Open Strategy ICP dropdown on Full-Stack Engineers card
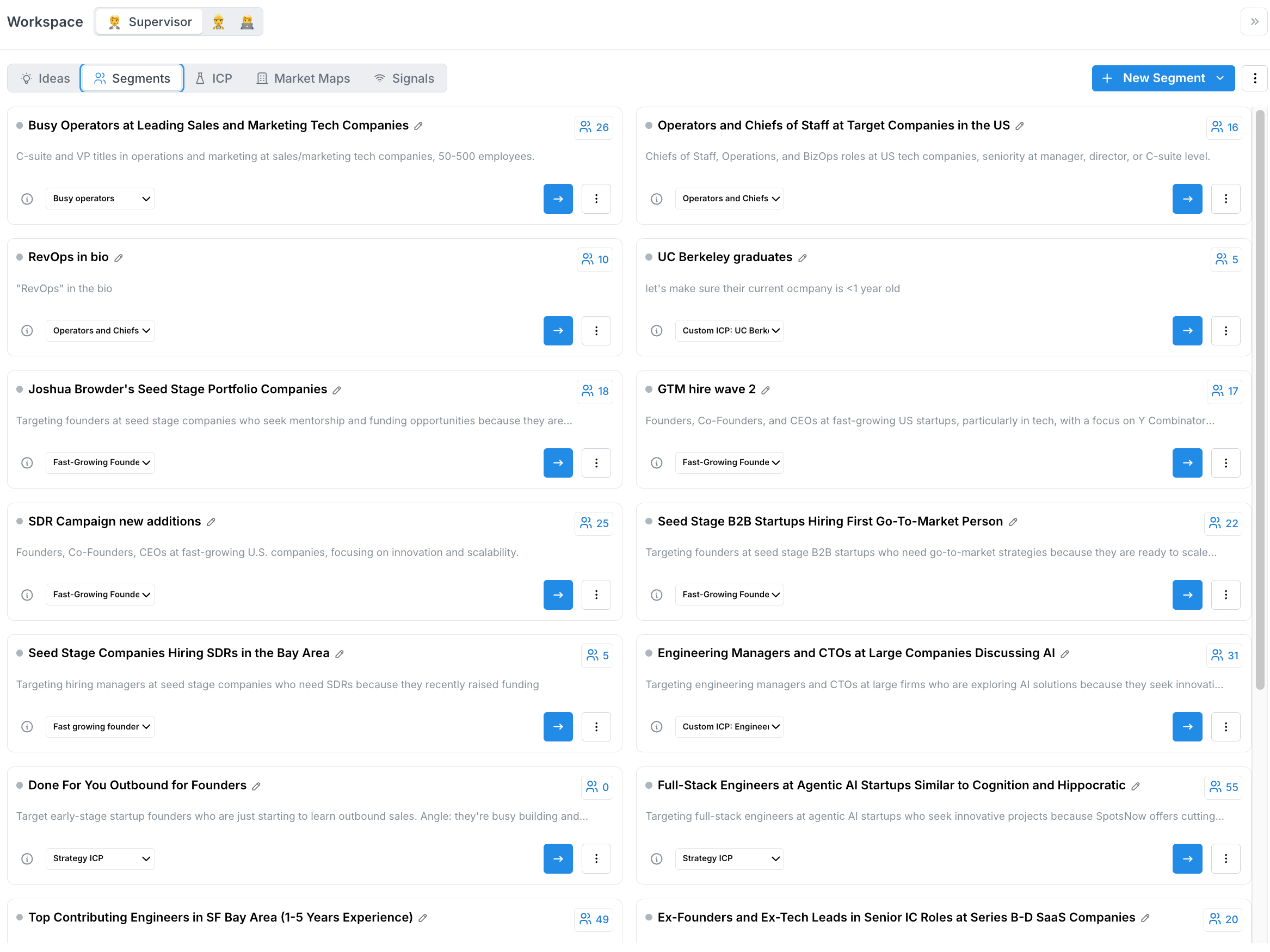Image resolution: width=1270 pixels, height=952 pixels. pyautogui.click(x=729, y=858)
